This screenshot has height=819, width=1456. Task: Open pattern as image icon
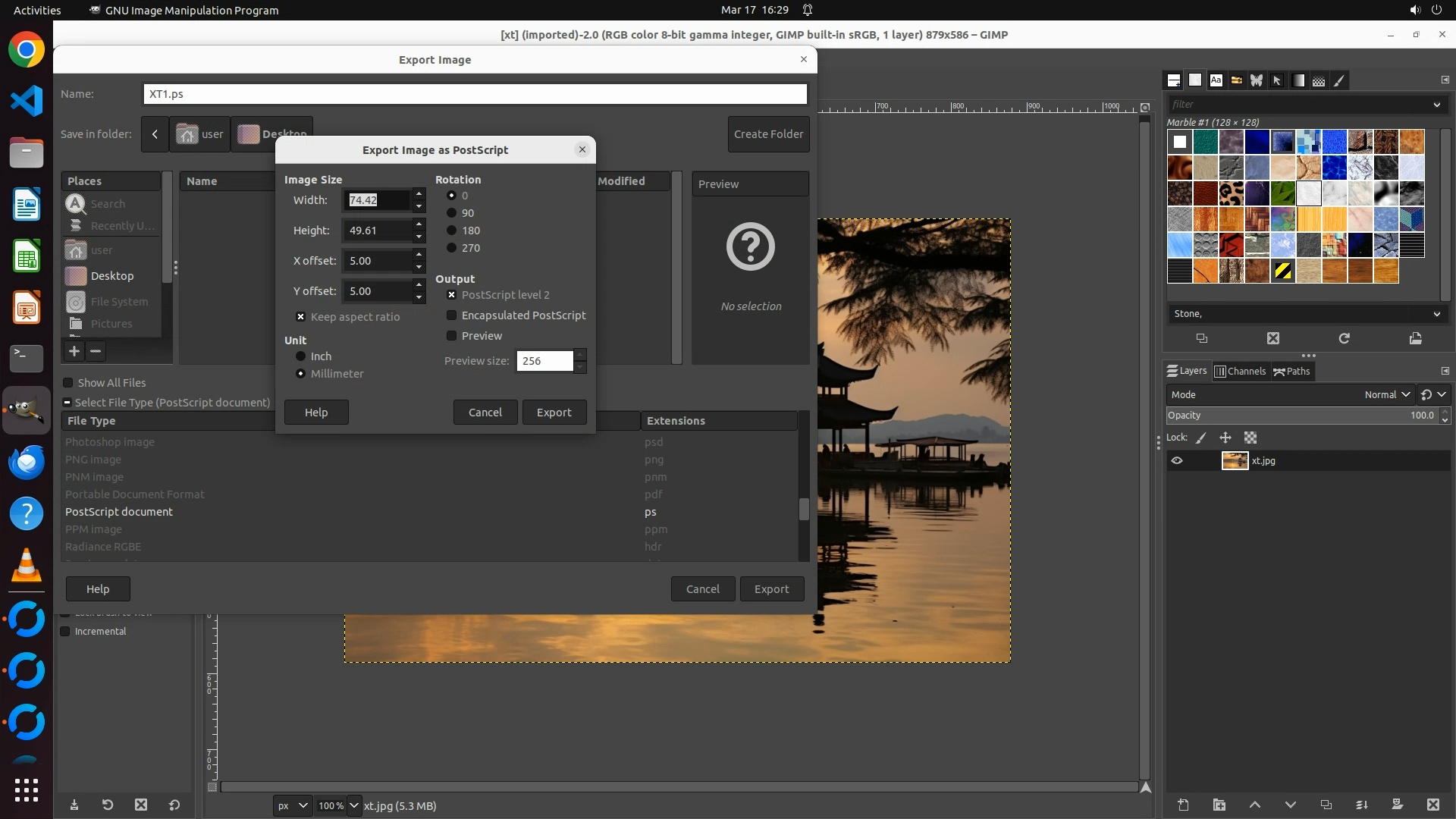1415,339
